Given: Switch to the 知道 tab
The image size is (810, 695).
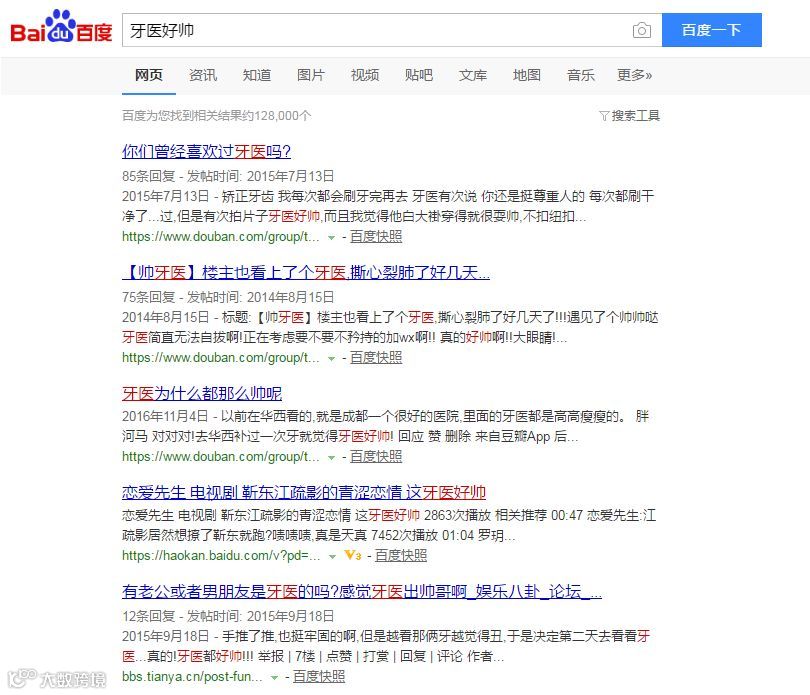Looking at the screenshot, I should (x=257, y=75).
